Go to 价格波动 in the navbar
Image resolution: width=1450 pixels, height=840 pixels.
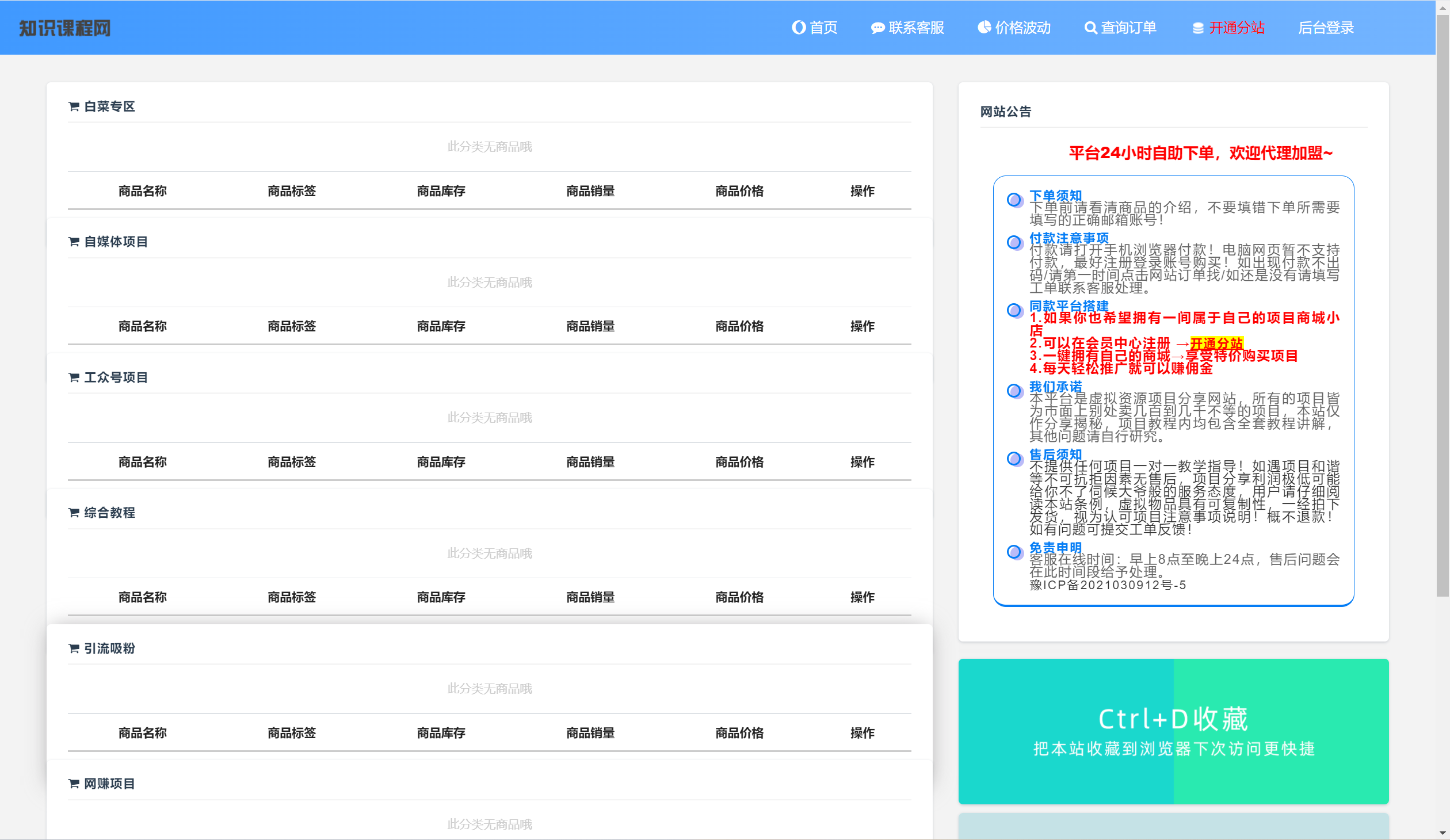(1014, 28)
